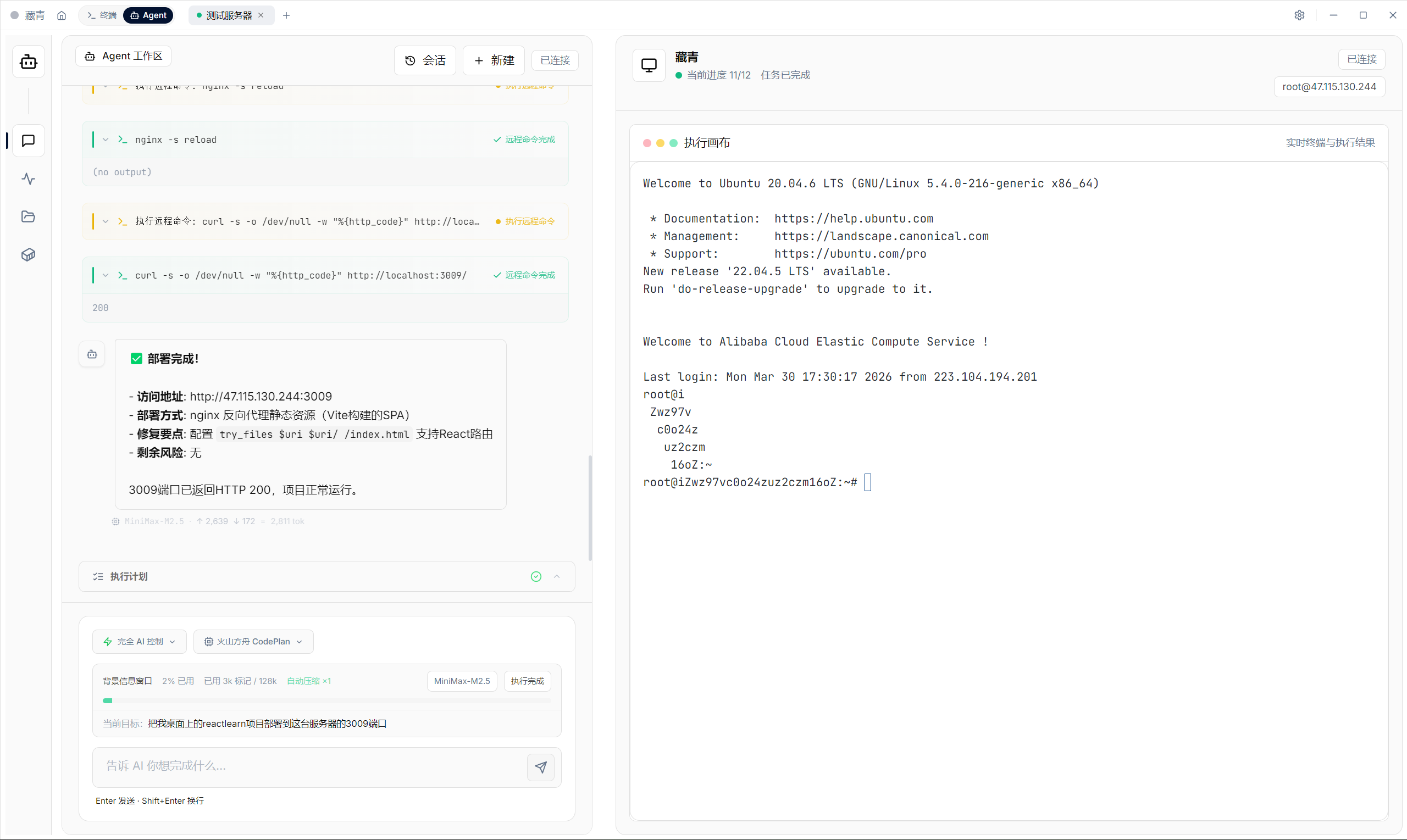Open the activity monitor icon in the sidebar
1407x840 pixels.
[27, 179]
